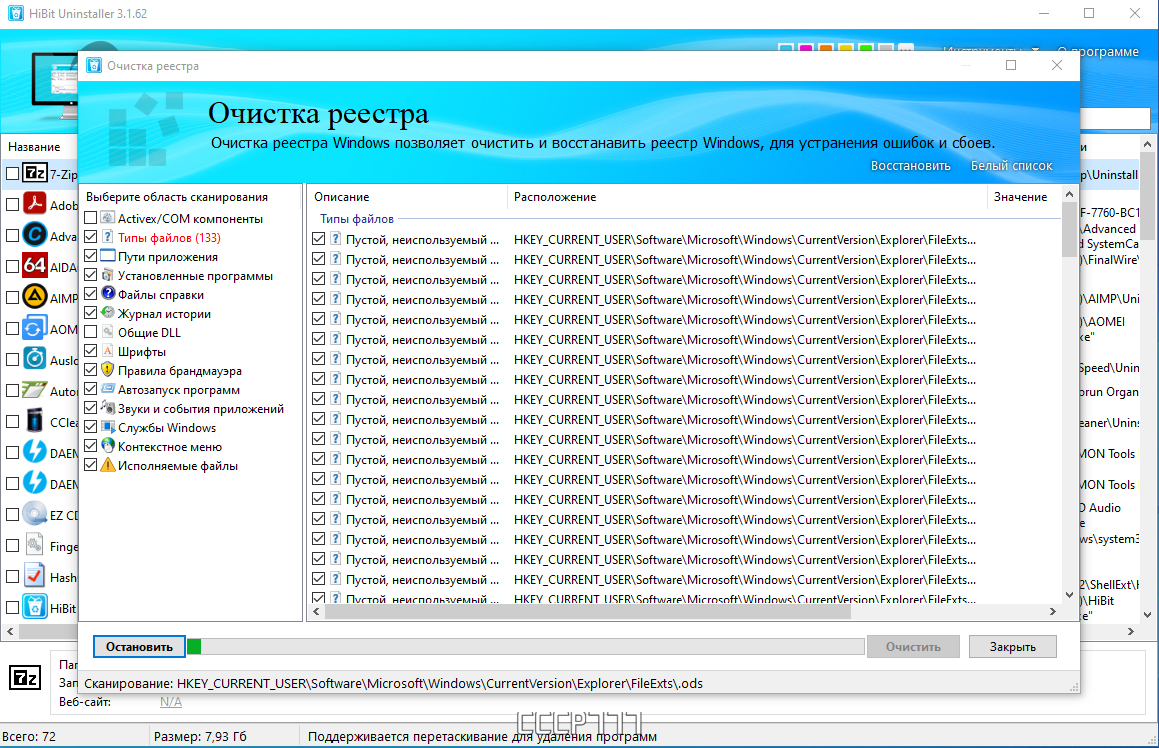The width and height of the screenshot is (1159, 748).
Task: Open the О программе menu
Action: [1098, 51]
